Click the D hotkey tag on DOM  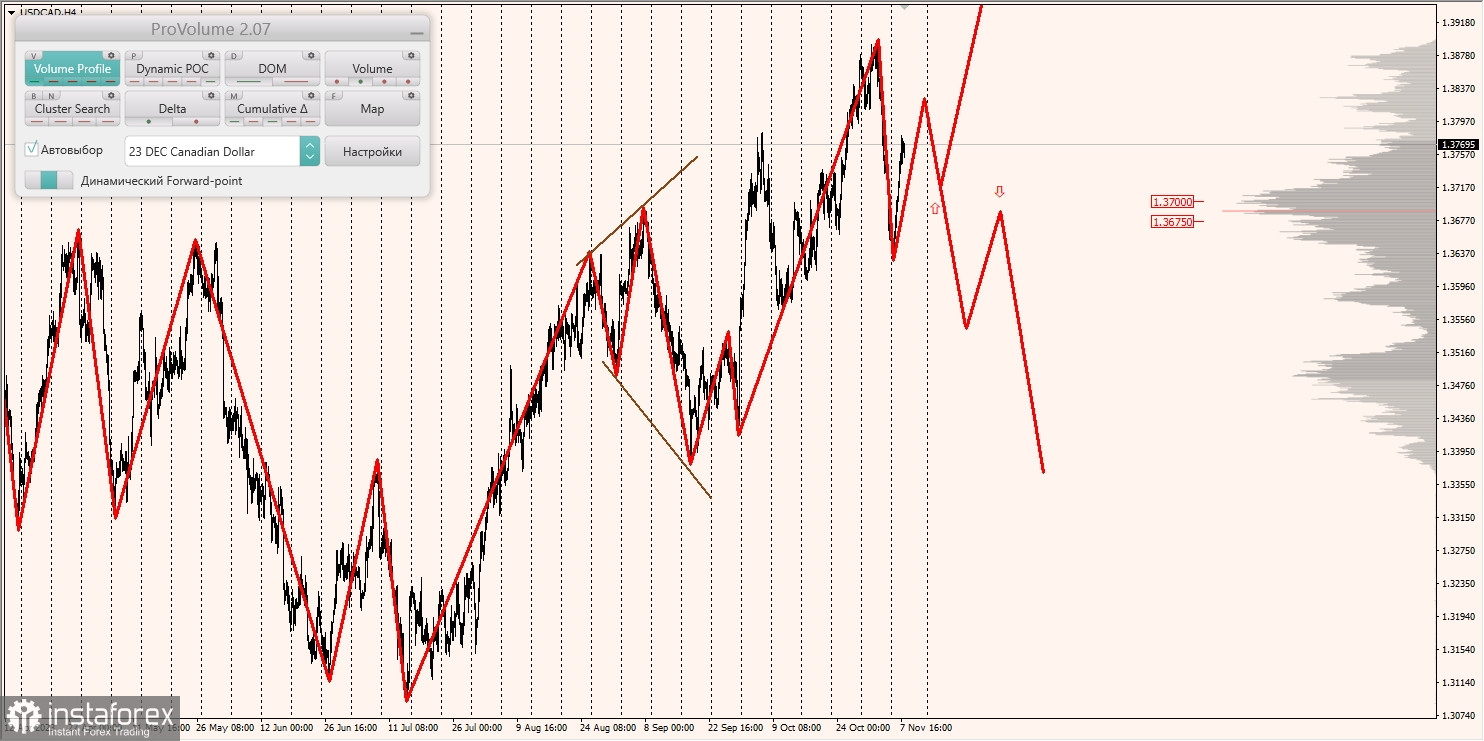[234, 56]
